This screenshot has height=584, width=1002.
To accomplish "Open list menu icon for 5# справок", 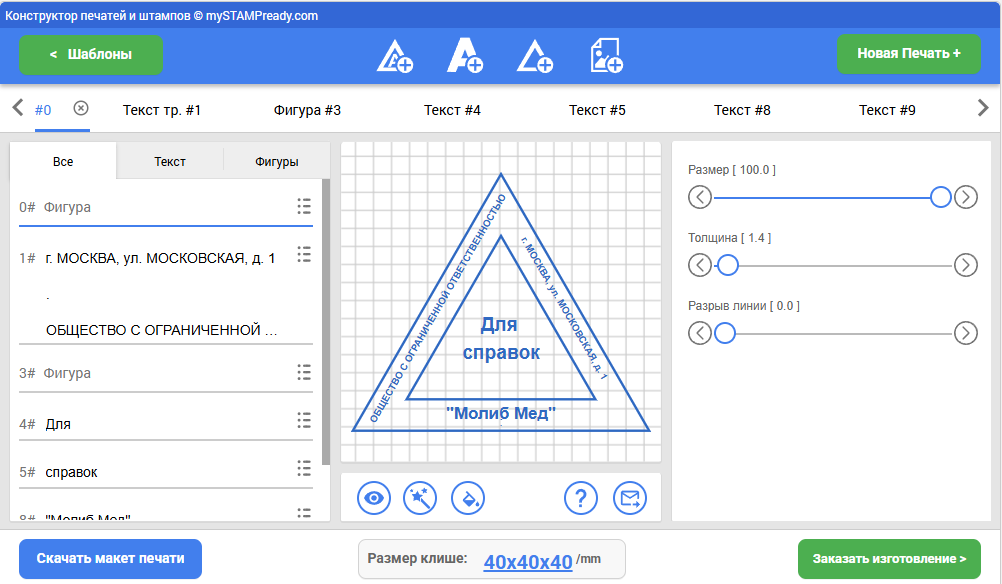I will click(304, 468).
